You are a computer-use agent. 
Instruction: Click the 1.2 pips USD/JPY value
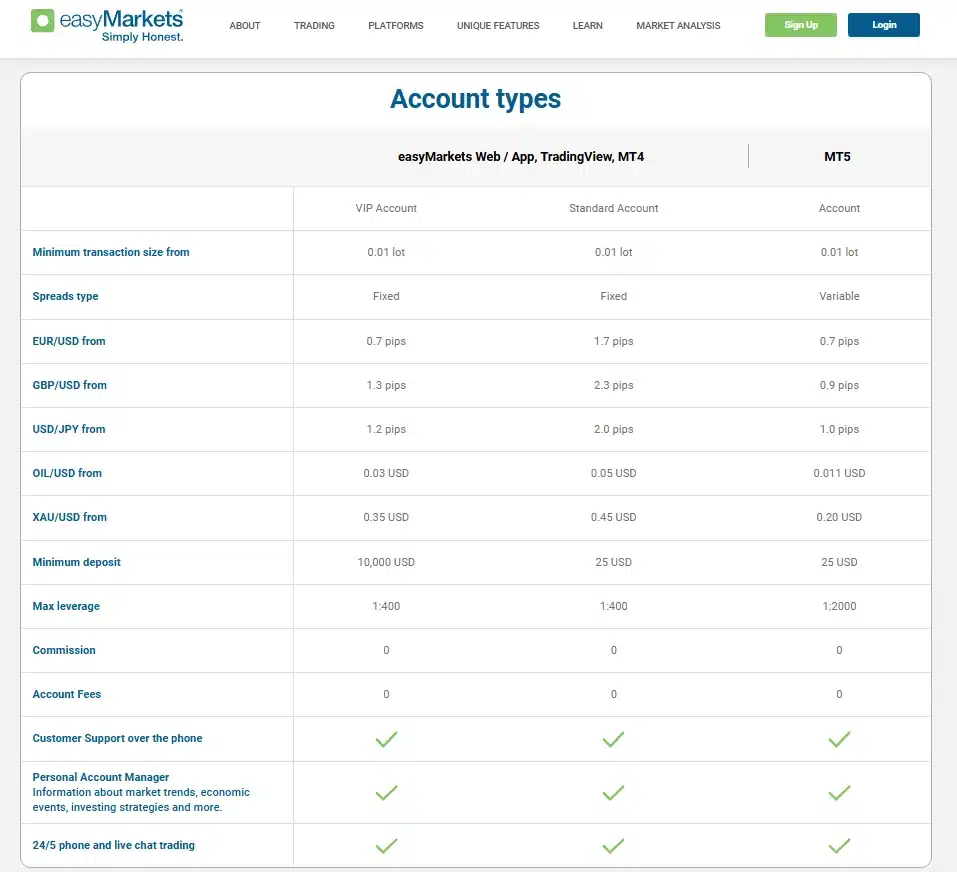[386, 429]
